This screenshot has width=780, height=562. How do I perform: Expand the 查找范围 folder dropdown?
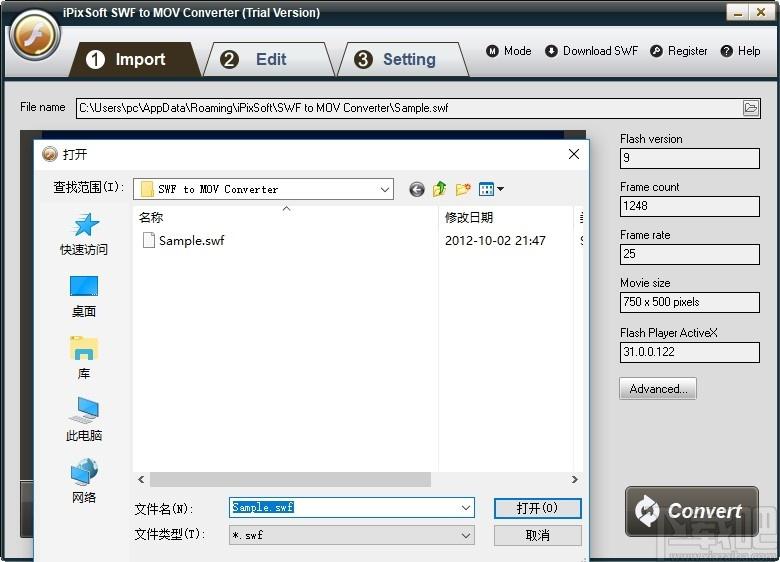(384, 189)
